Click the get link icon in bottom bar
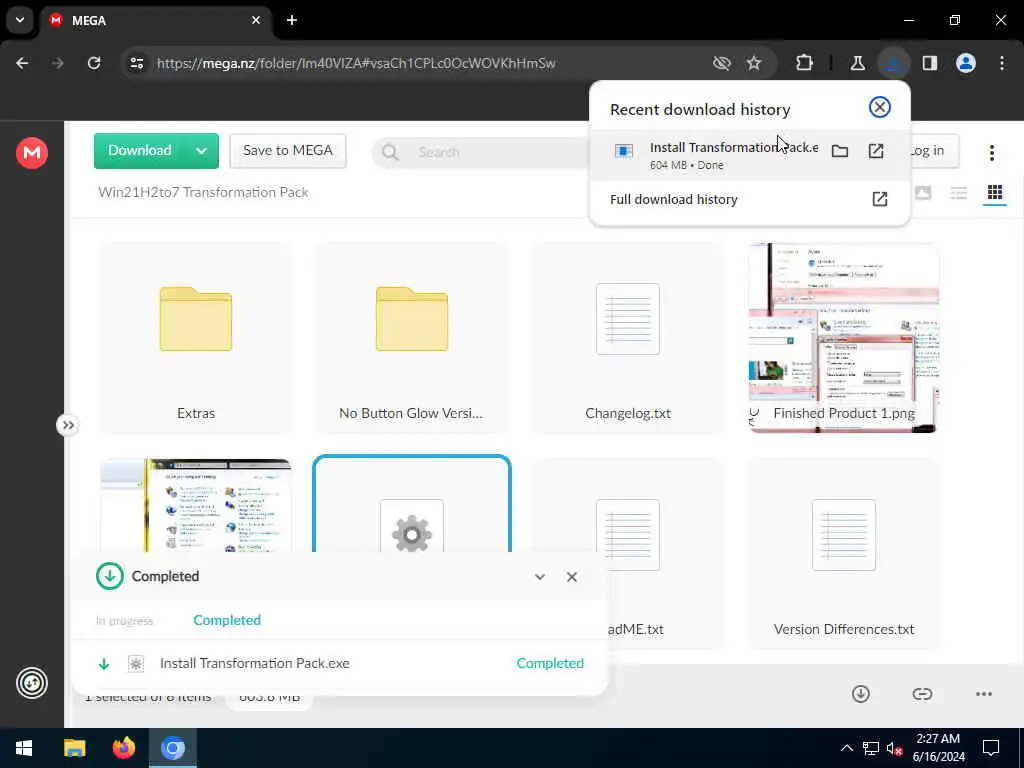The width and height of the screenshot is (1024, 768). tap(922, 694)
